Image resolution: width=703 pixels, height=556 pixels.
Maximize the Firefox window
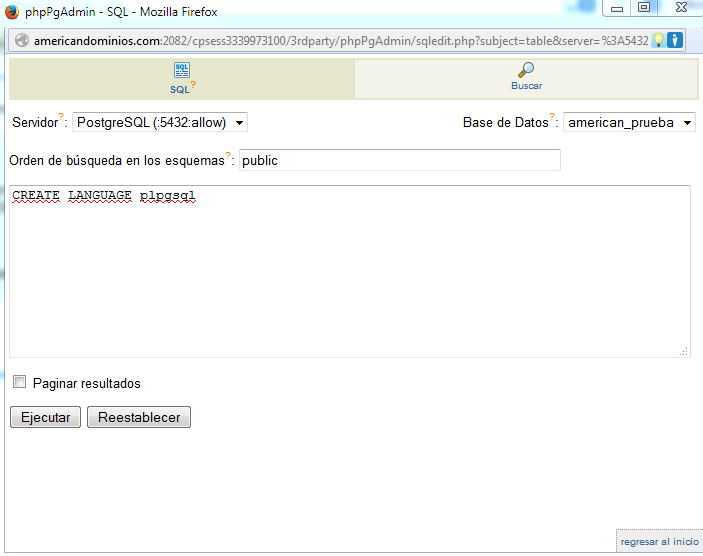644,8
